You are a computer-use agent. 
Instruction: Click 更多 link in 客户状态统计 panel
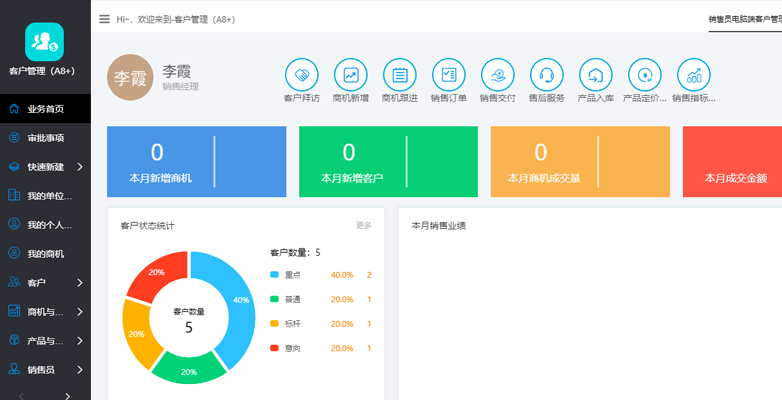(x=363, y=225)
